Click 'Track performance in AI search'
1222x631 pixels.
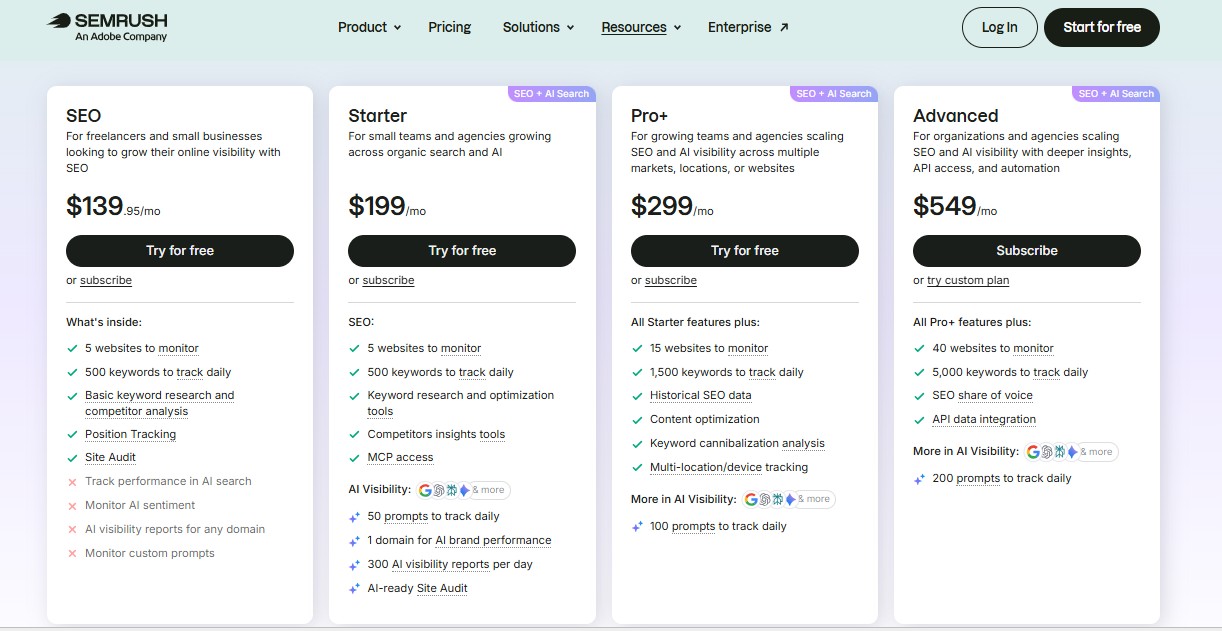pyautogui.click(x=168, y=481)
